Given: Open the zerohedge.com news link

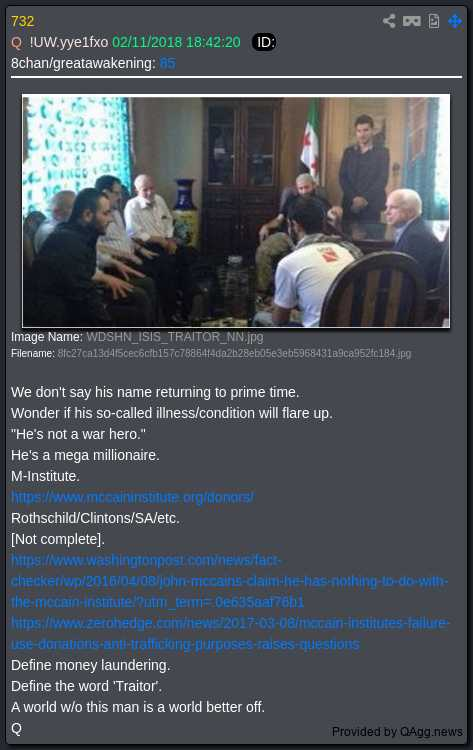Looking at the screenshot, I should coord(231,634).
